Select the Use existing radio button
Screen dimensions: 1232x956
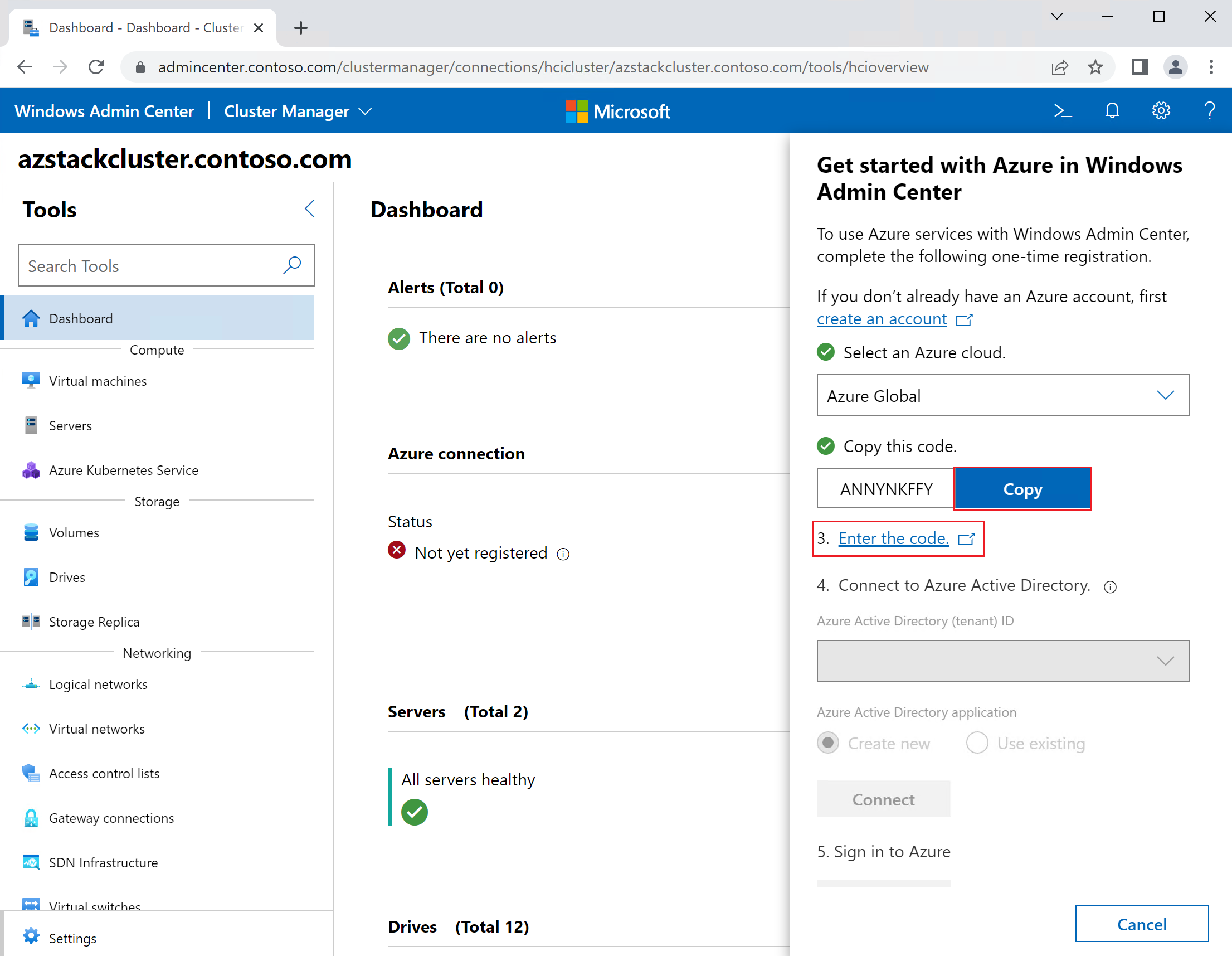click(977, 743)
